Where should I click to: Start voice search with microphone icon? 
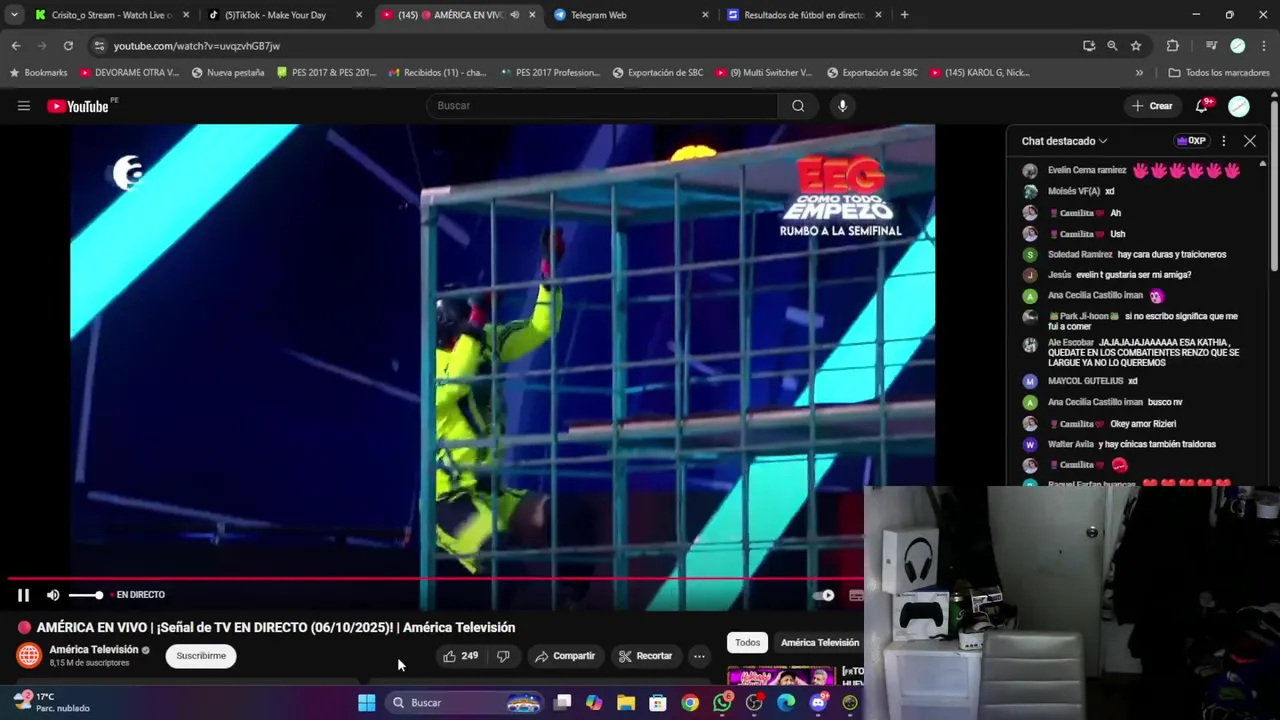click(842, 106)
